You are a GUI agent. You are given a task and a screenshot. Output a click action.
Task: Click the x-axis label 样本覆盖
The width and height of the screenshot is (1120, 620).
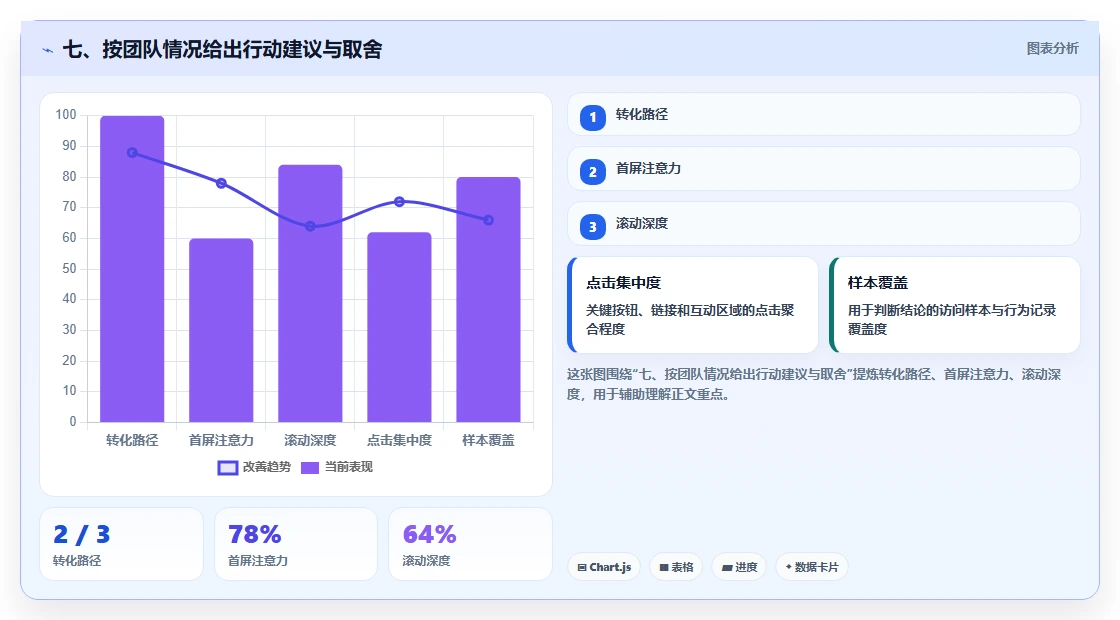point(489,441)
